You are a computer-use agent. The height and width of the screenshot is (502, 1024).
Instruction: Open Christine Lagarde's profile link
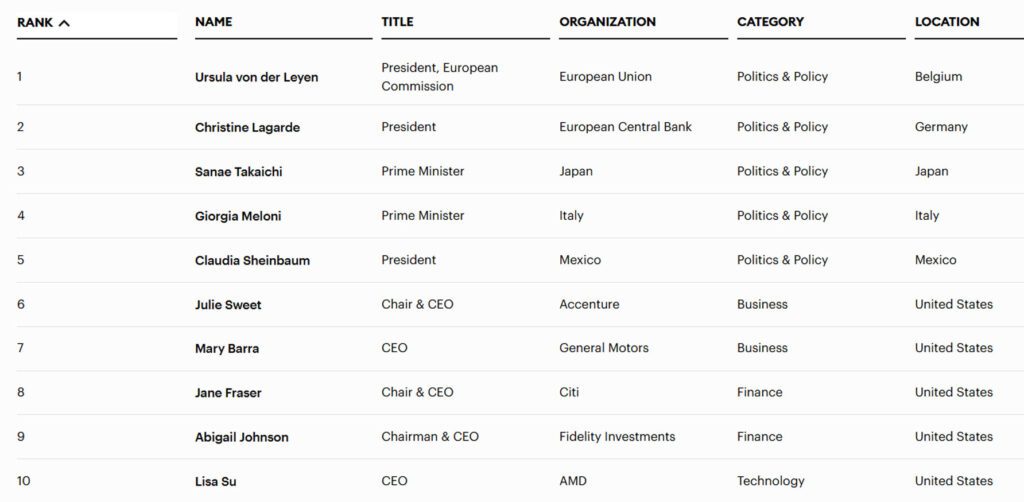click(x=247, y=127)
